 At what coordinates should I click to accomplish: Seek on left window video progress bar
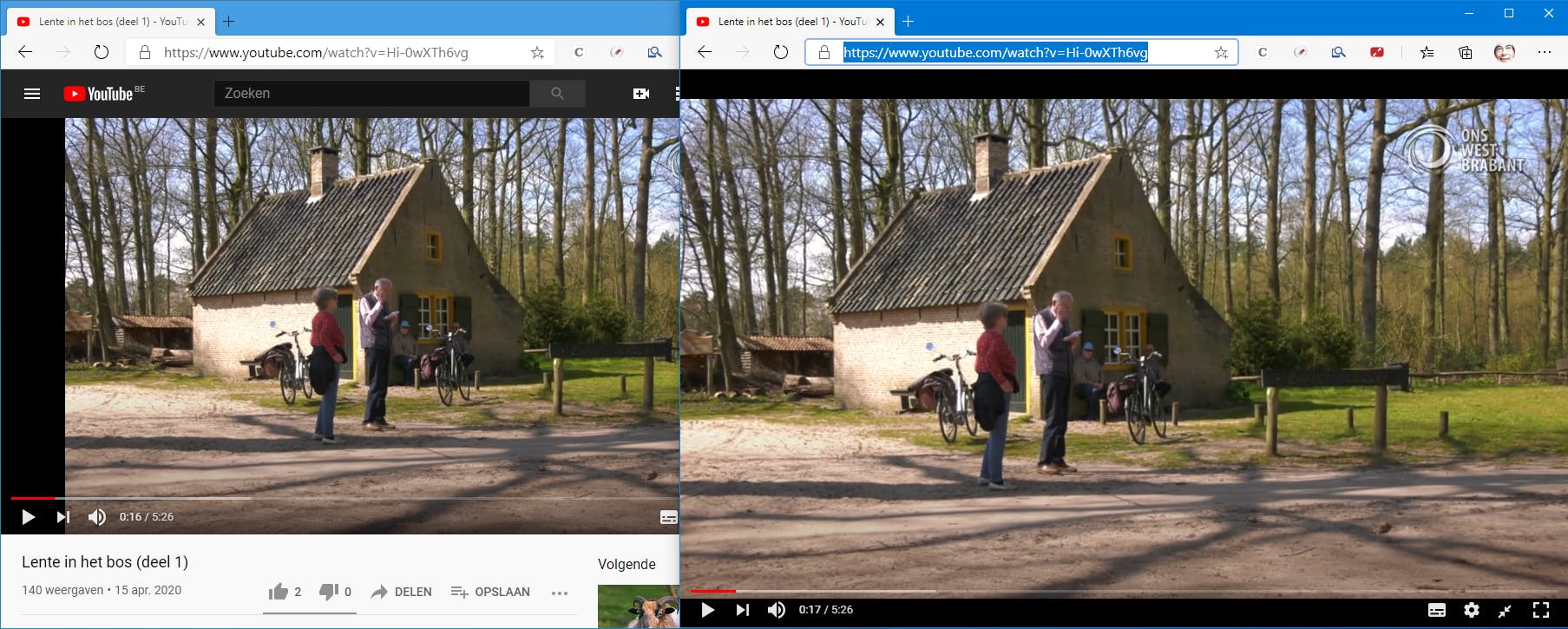pyautogui.click(x=344, y=498)
